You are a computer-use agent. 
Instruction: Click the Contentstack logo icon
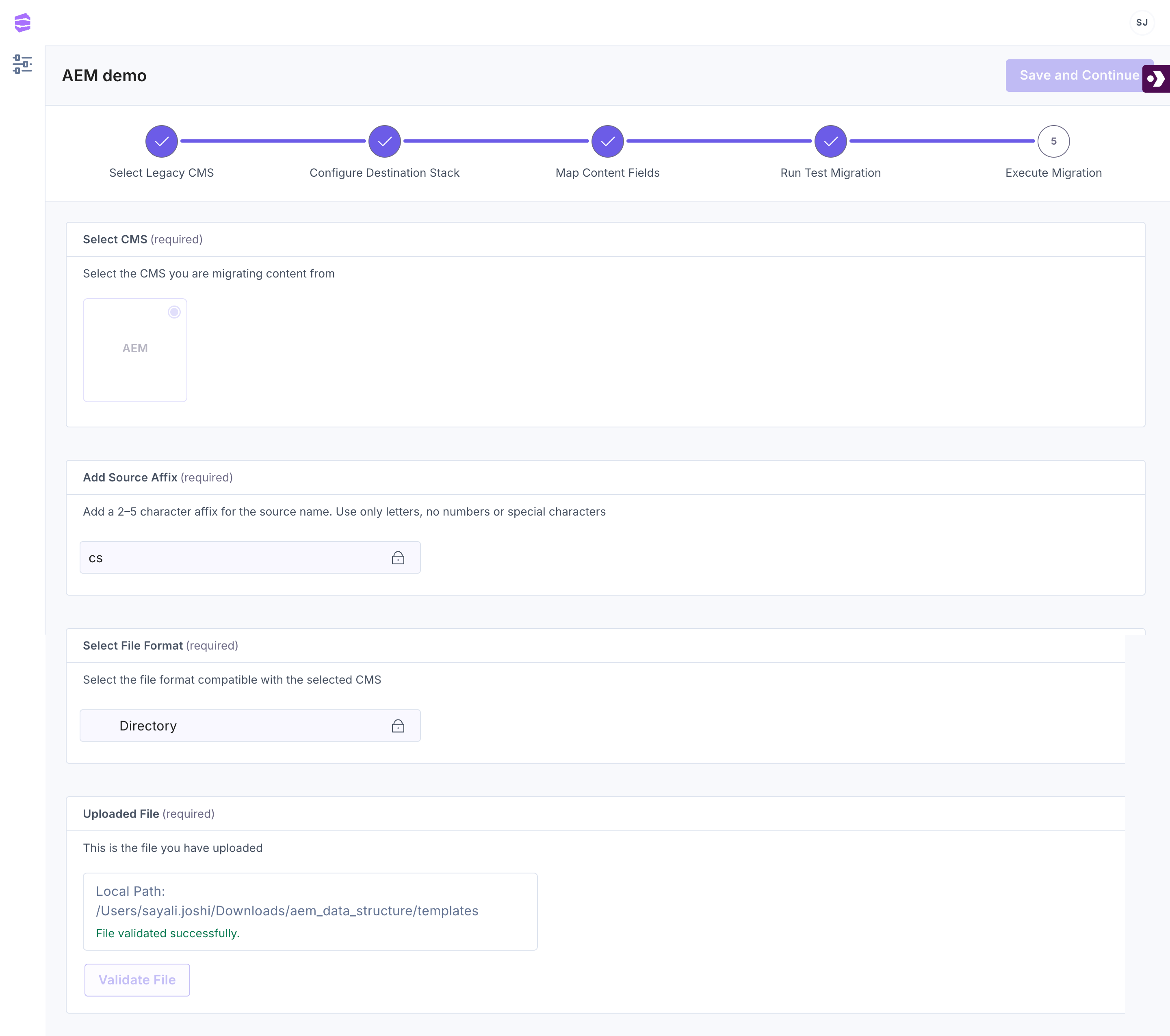(22, 23)
